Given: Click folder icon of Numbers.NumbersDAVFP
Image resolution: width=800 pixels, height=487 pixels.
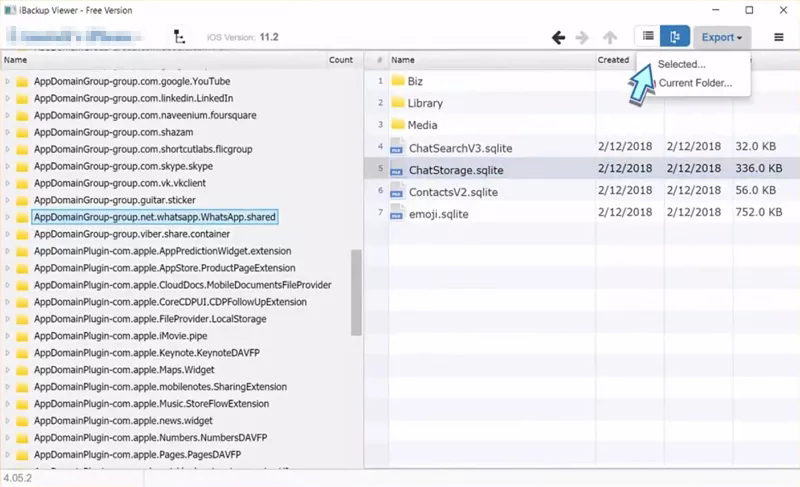Looking at the screenshot, I should pyautogui.click(x=22, y=438).
